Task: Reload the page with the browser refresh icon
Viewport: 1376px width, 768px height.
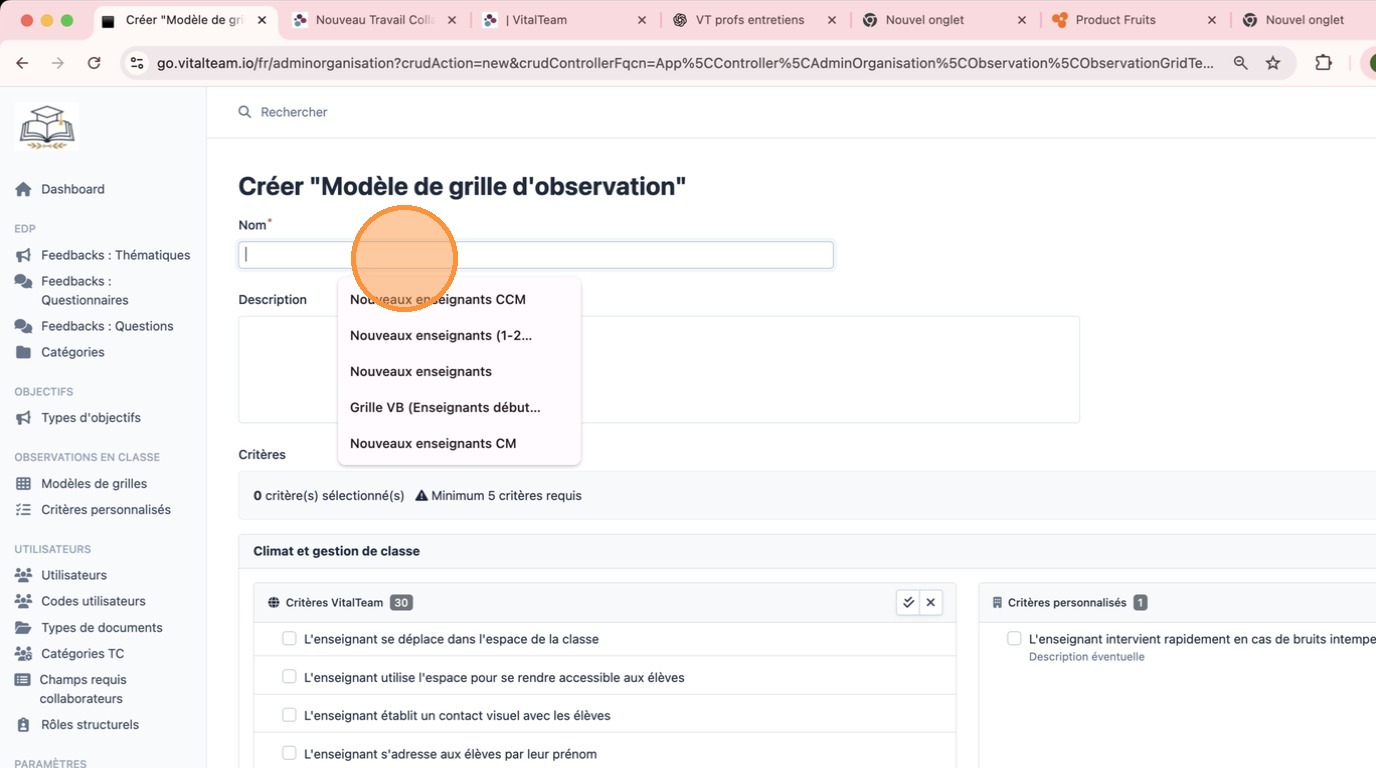Action: [94, 63]
